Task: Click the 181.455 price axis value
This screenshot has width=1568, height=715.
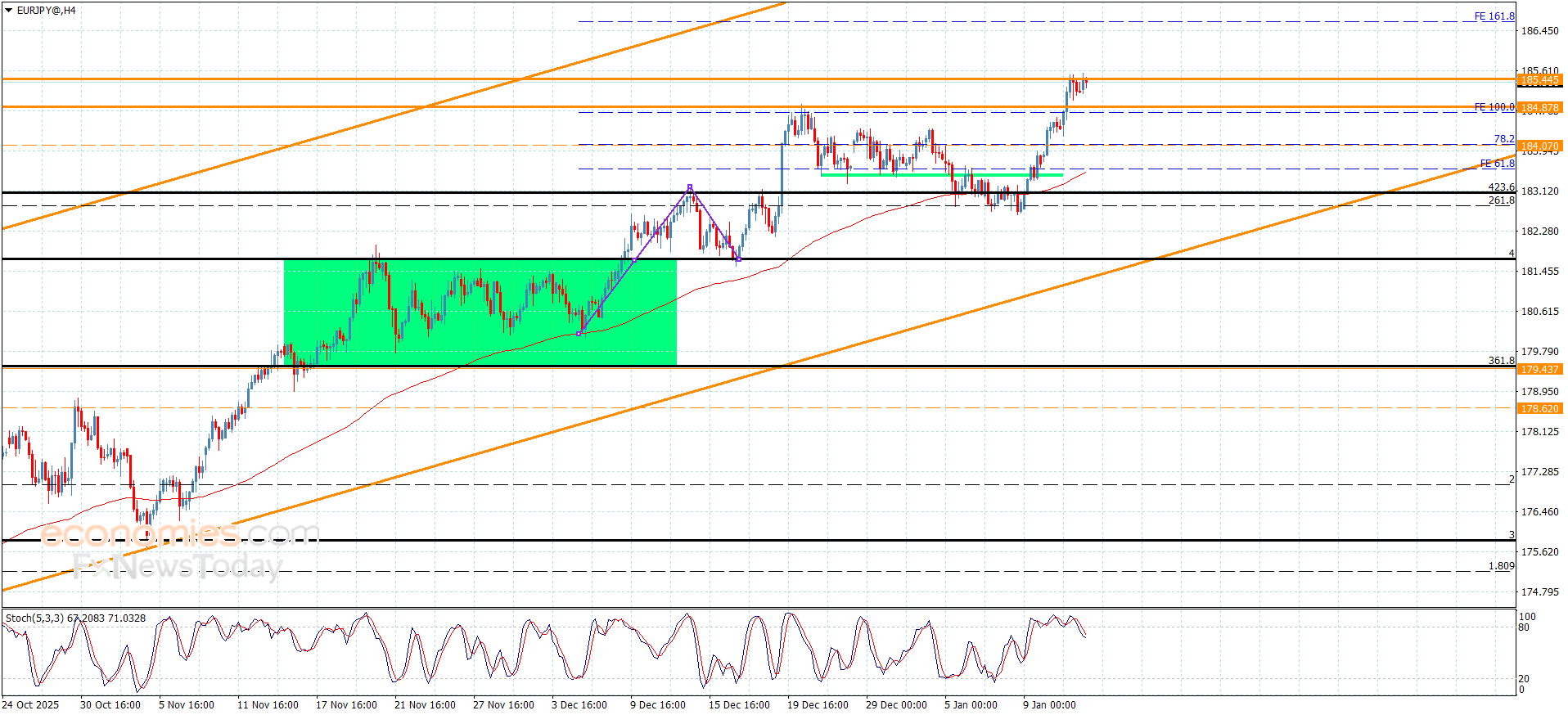Action: coord(1539,272)
